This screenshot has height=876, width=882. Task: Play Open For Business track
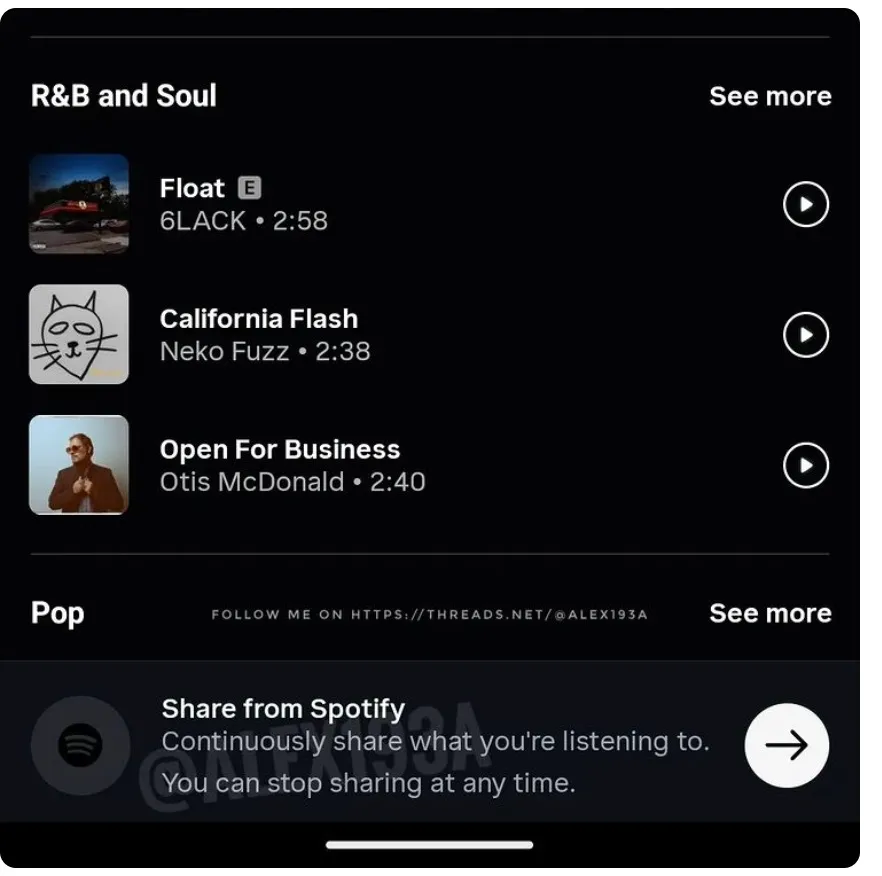[805, 465]
